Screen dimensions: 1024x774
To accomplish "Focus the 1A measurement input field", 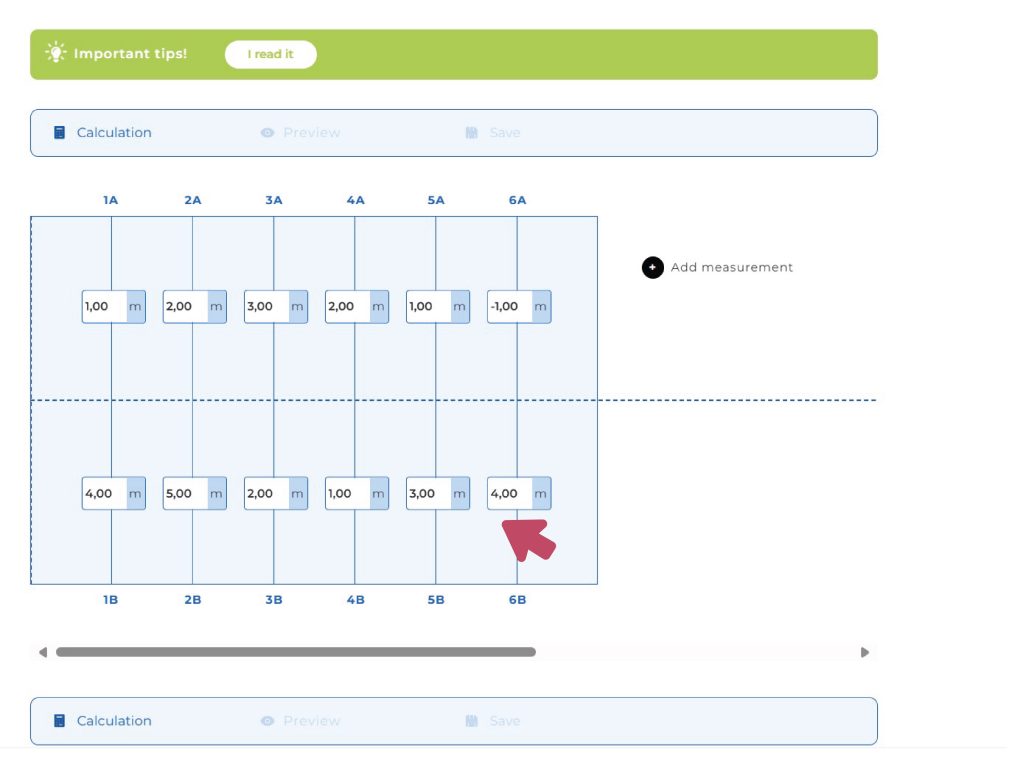I will (104, 307).
